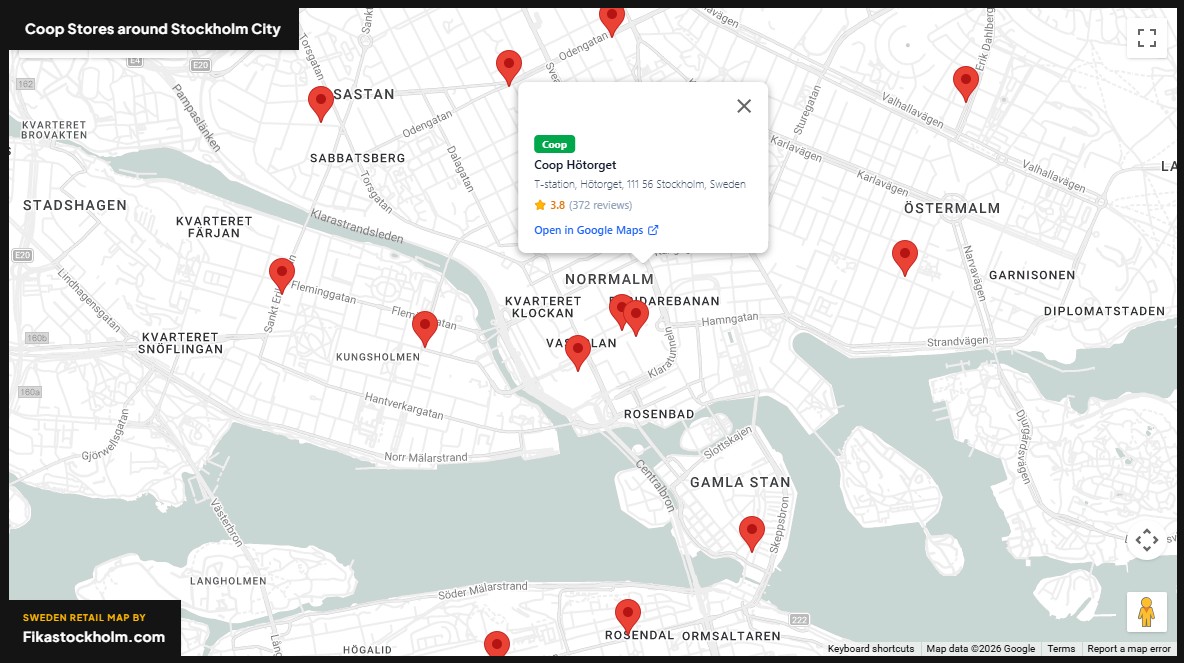Click the T-station Hötorget address text
Screen dimensions: 1184x663
pyautogui.click(x=640, y=184)
